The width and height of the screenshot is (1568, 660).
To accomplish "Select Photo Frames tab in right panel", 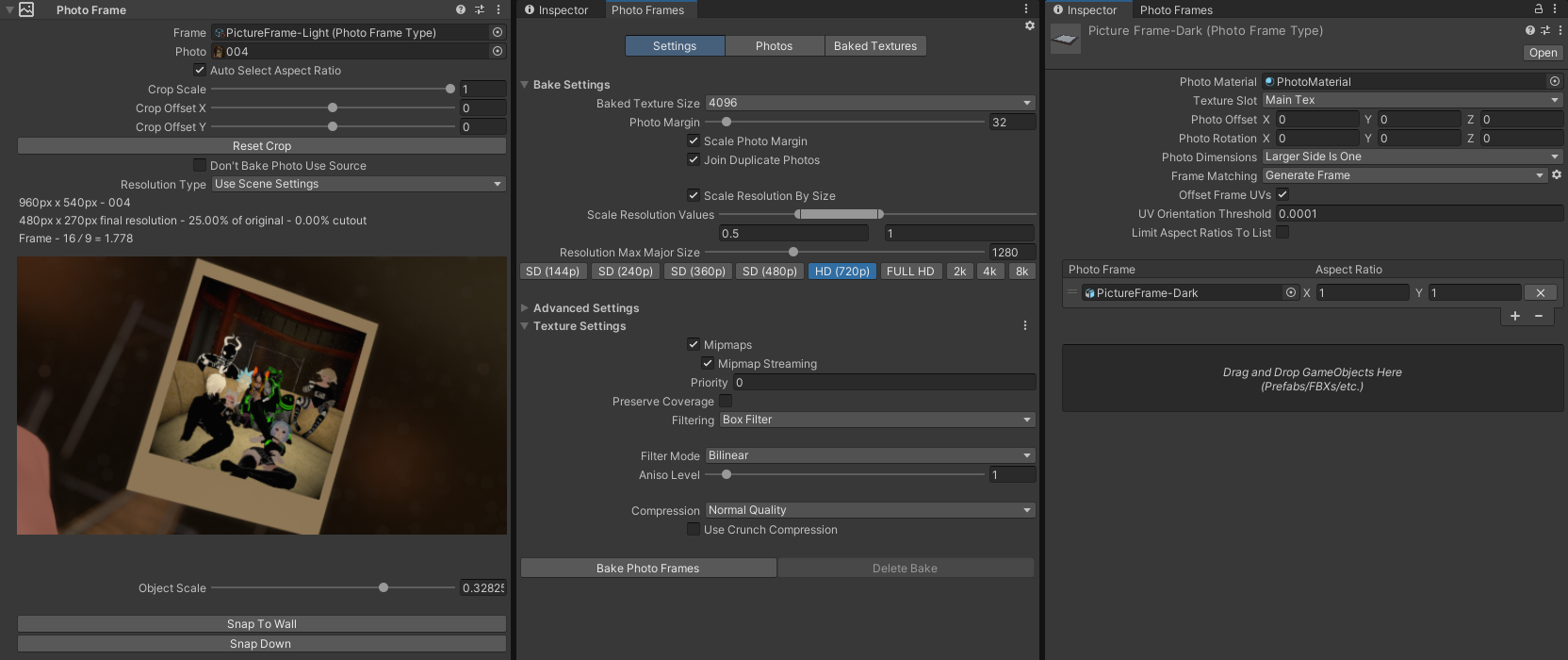I will coord(1176,9).
